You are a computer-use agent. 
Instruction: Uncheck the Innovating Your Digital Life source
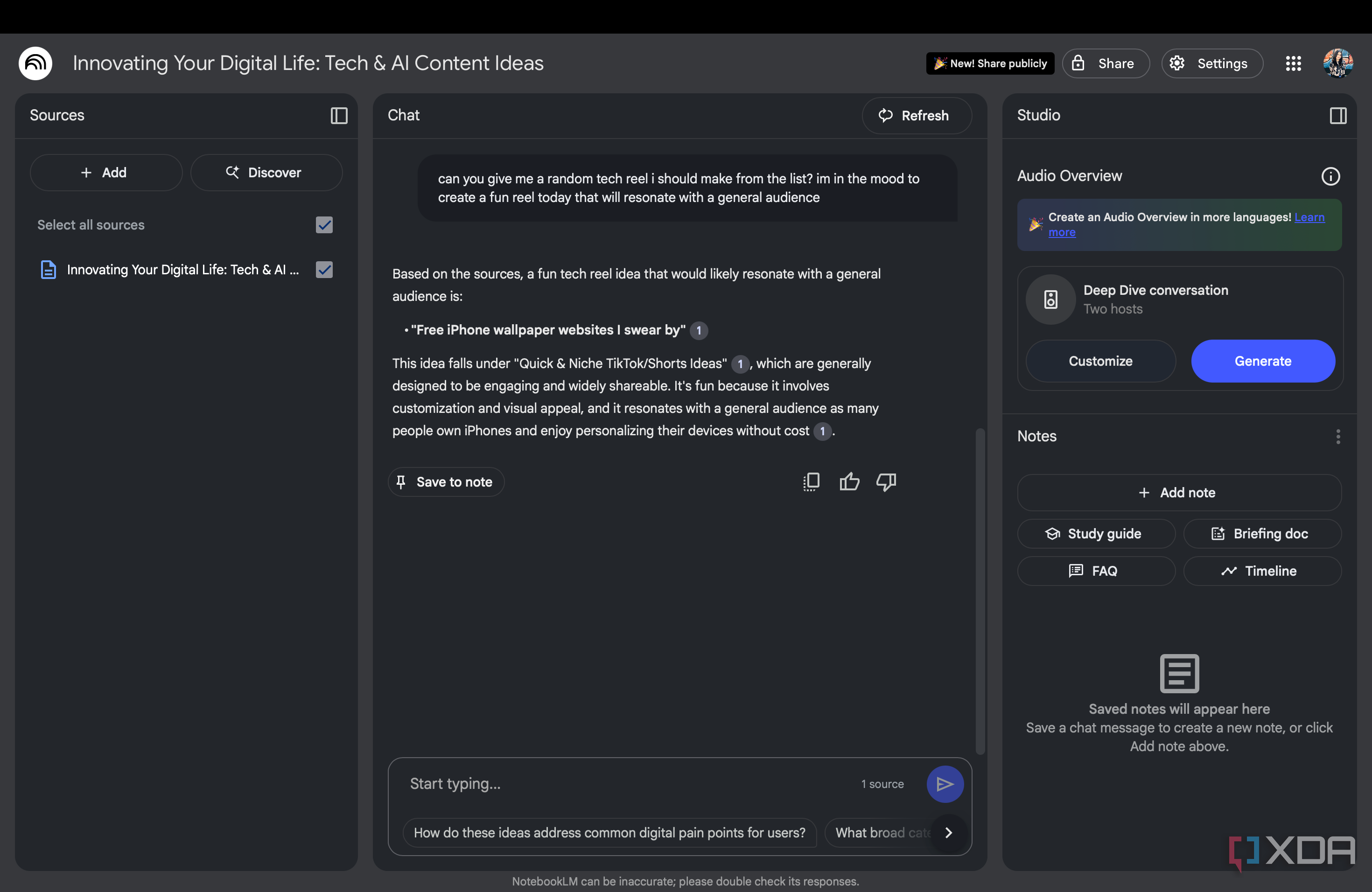click(324, 270)
